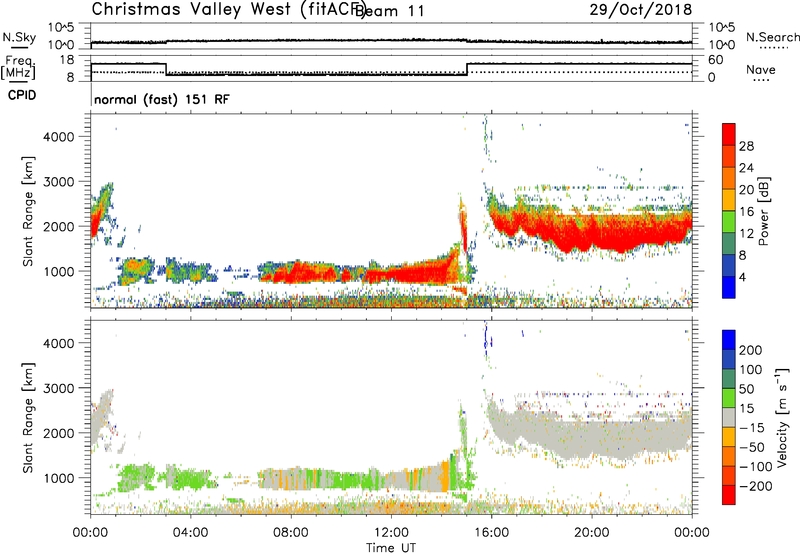Click the date '29/Oct/2018'

(x=641, y=10)
